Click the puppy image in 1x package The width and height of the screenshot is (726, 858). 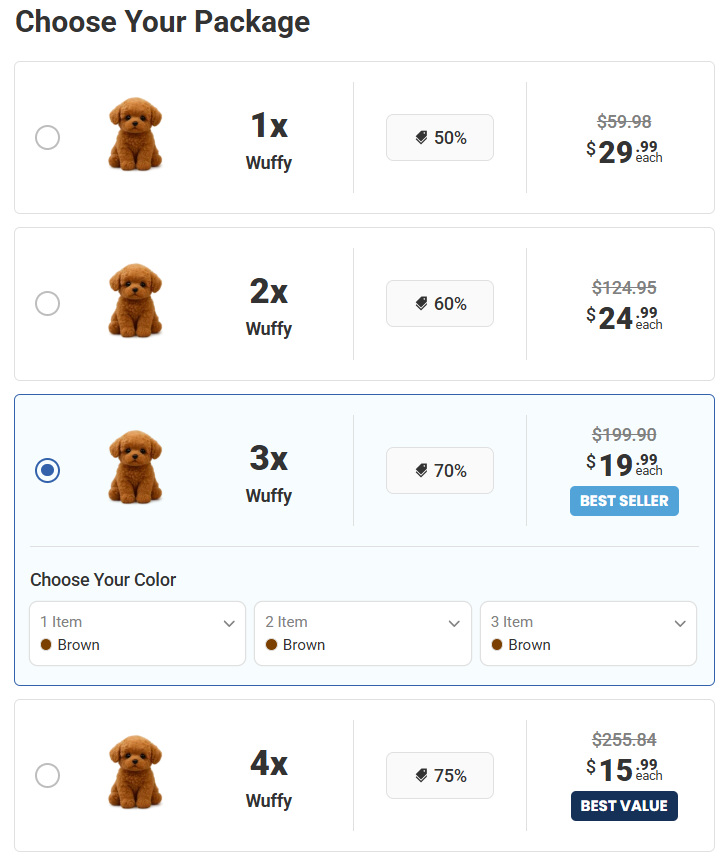point(135,134)
